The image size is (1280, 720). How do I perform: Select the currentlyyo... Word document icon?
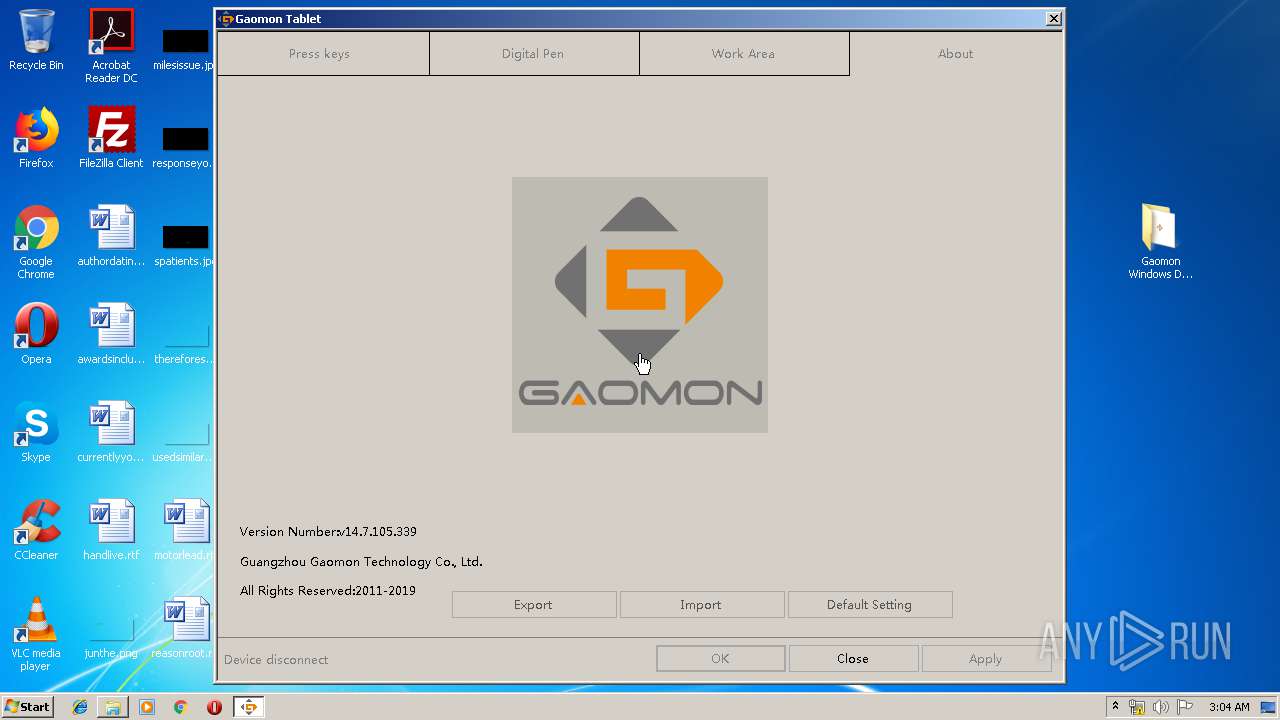tap(111, 432)
